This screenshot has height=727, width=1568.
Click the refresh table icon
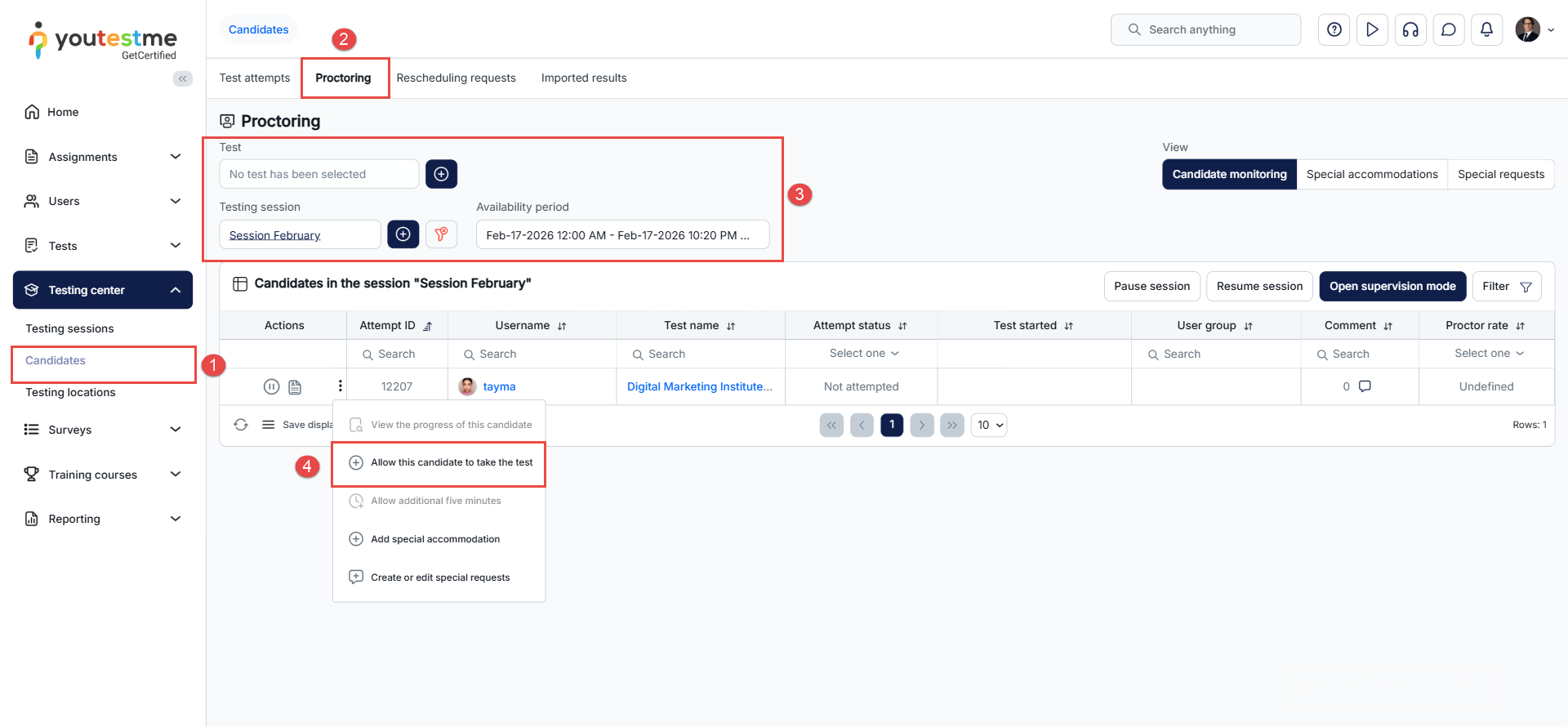(x=241, y=425)
